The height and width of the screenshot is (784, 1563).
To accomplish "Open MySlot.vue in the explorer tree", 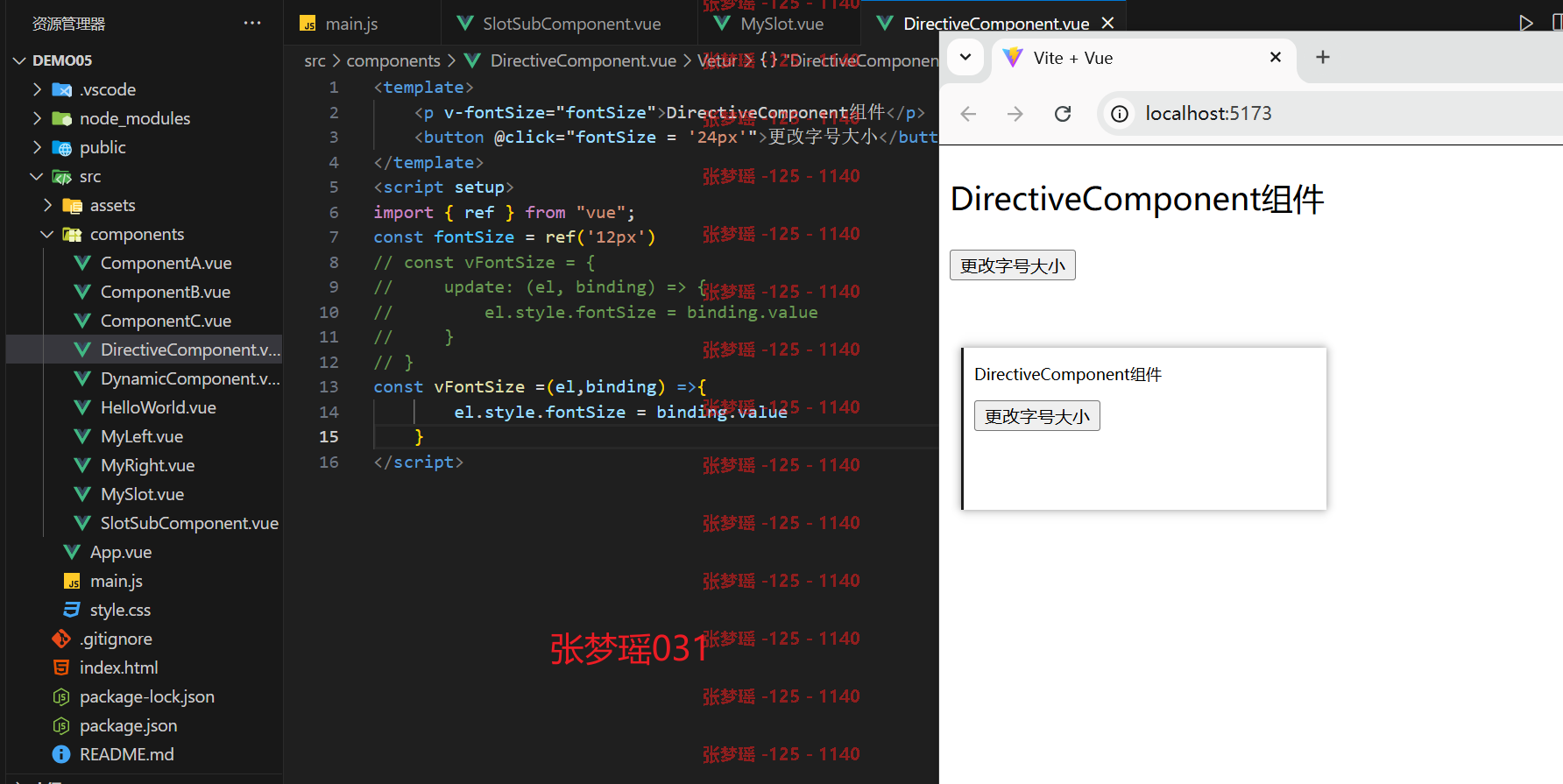I will (142, 494).
